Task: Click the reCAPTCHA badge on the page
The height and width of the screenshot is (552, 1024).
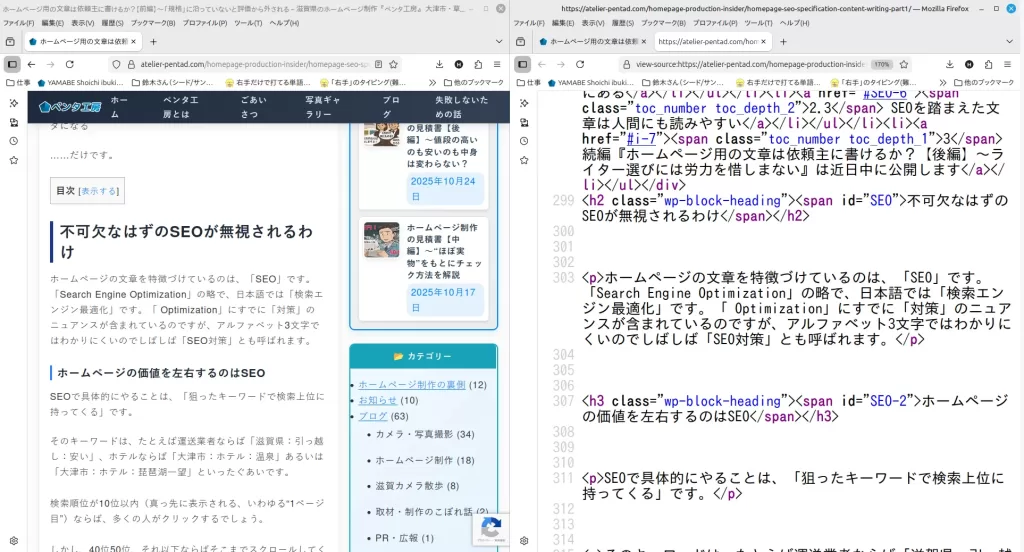Action: pyautogui.click(x=491, y=529)
